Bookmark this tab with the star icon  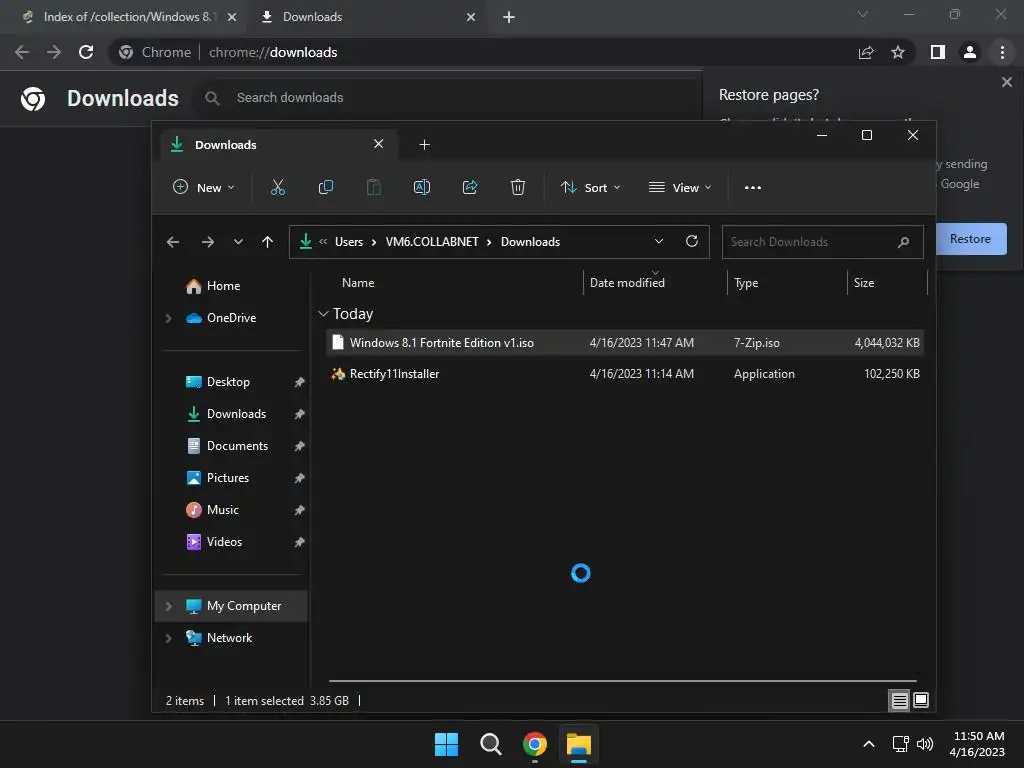pos(898,52)
